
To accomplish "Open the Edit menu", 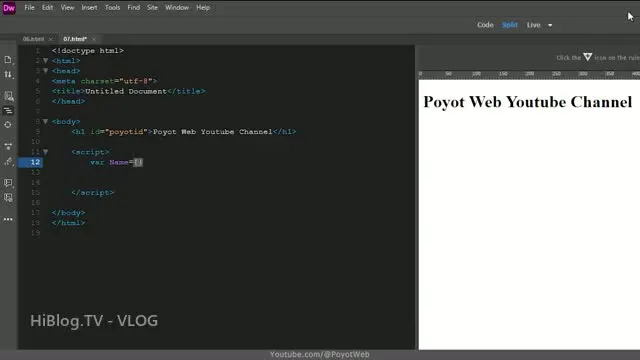I will (x=47, y=8).
